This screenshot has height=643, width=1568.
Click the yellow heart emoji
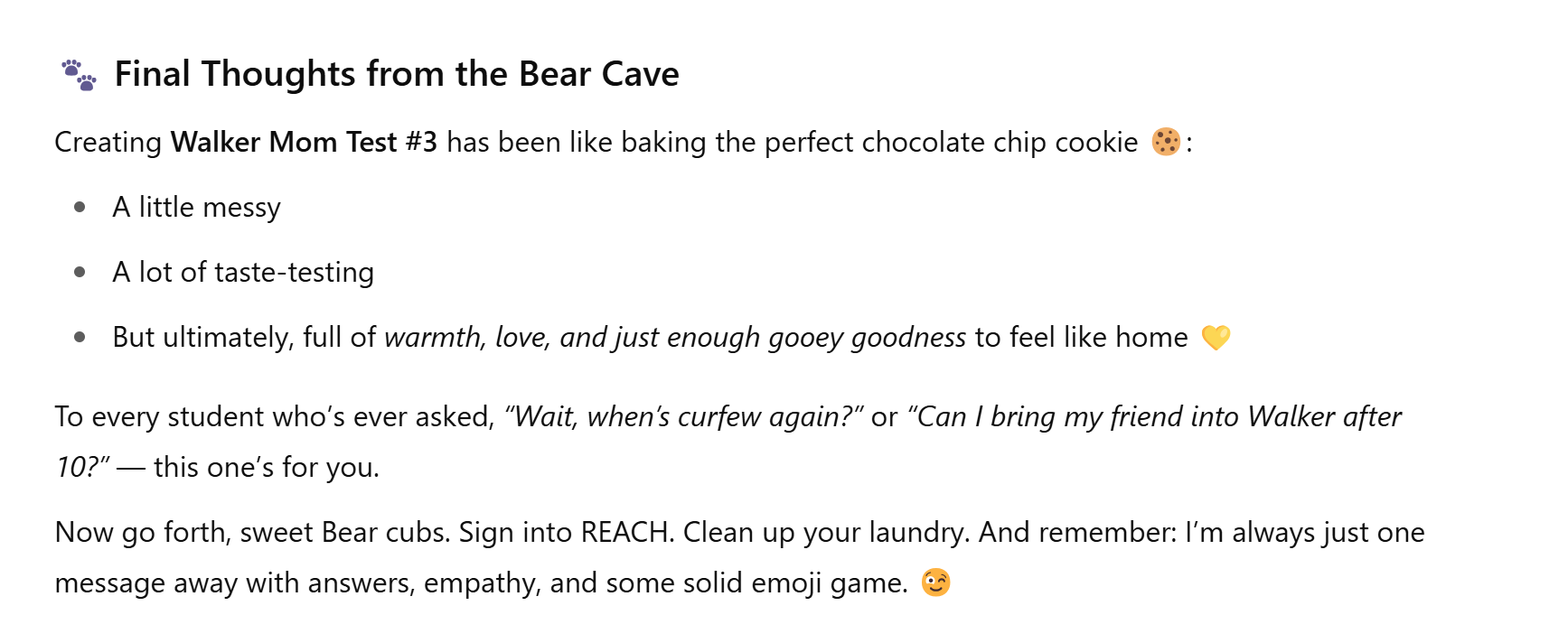1216,338
